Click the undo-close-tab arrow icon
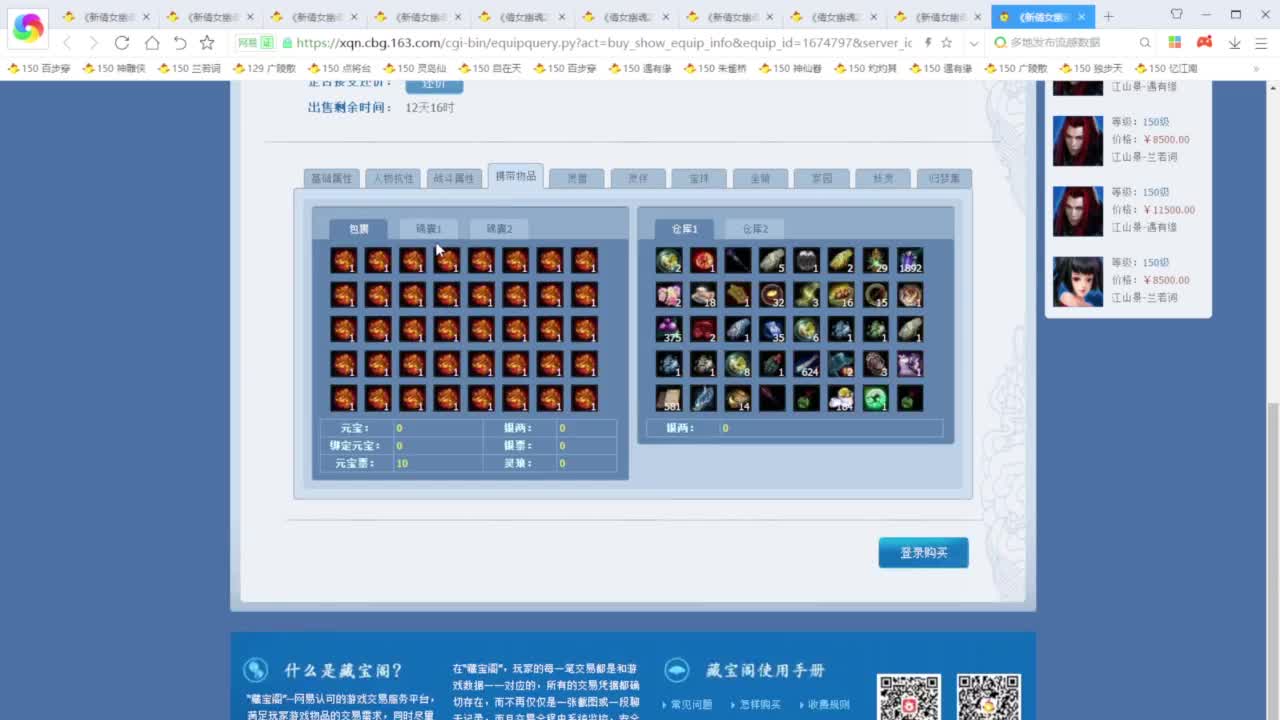The image size is (1280, 720). point(180,43)
